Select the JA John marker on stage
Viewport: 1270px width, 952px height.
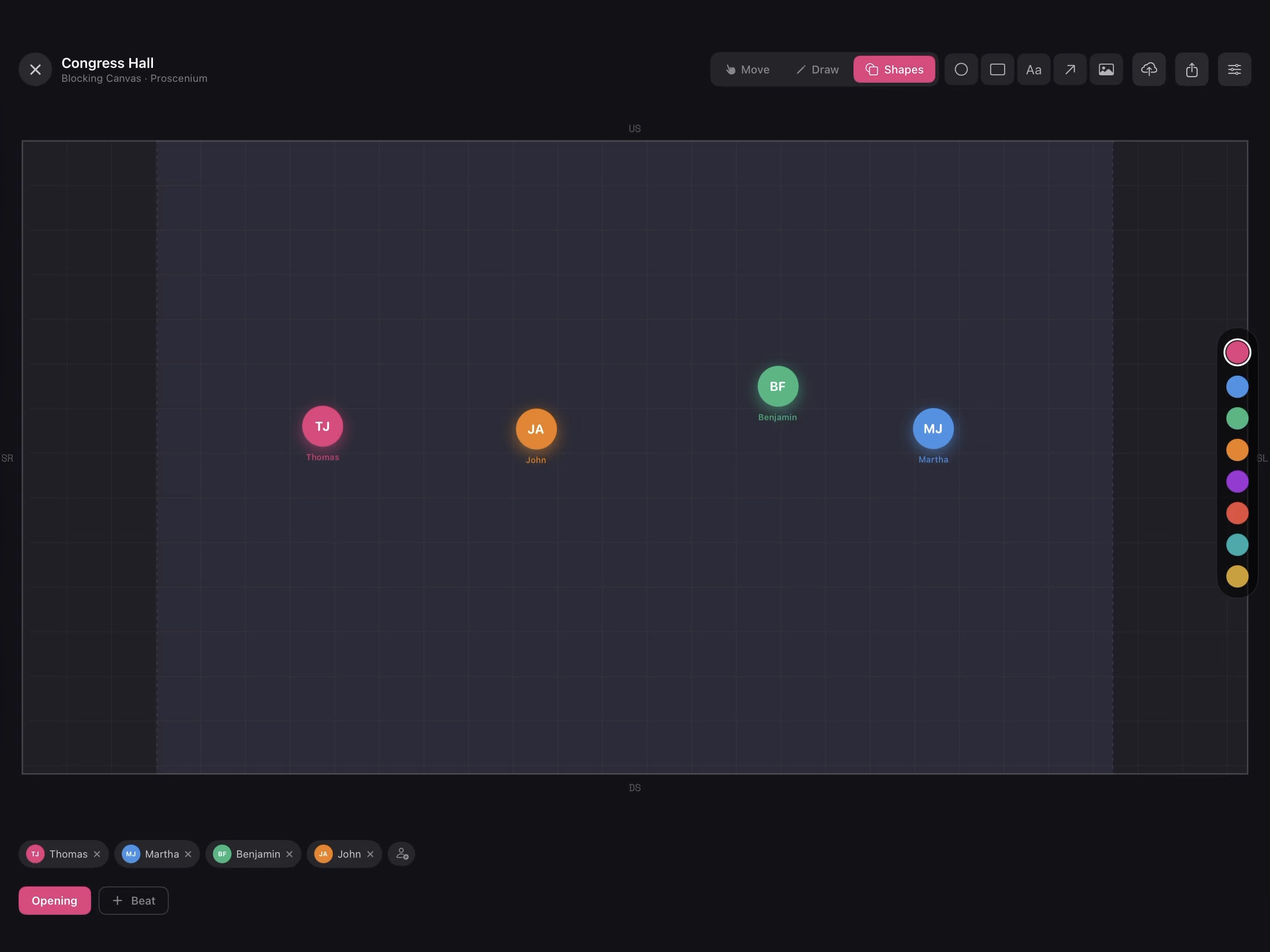tap(536, 429)
